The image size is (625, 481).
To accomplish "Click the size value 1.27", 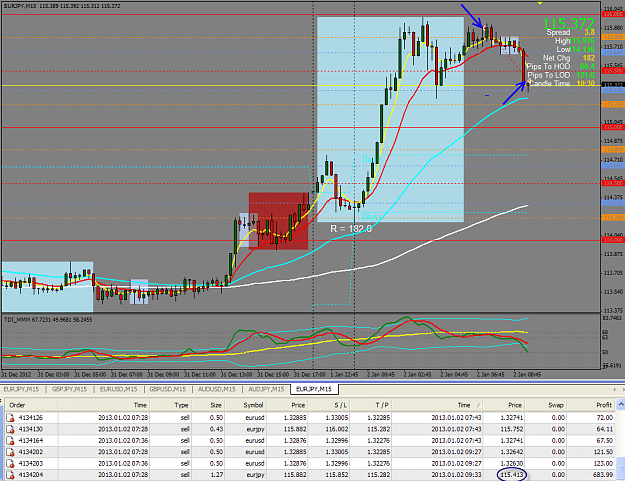I will pyautogui.click(x=216, y=475).
